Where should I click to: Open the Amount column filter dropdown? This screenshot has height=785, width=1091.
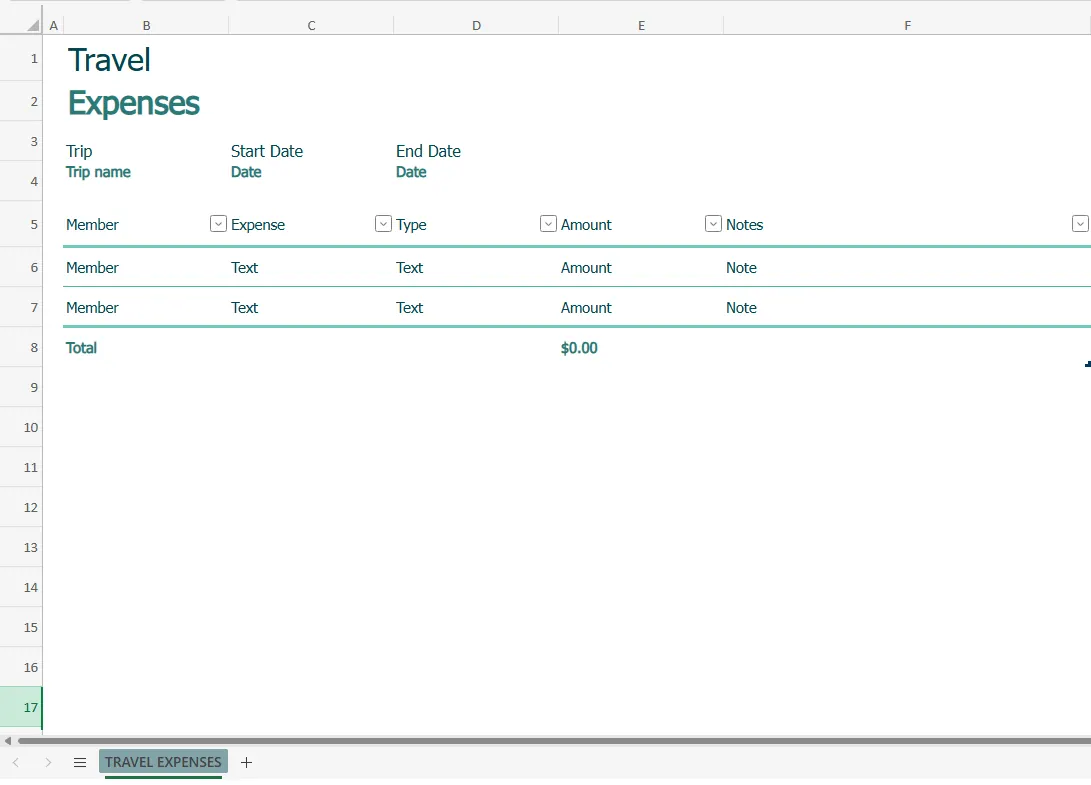(x=713, y=224)
